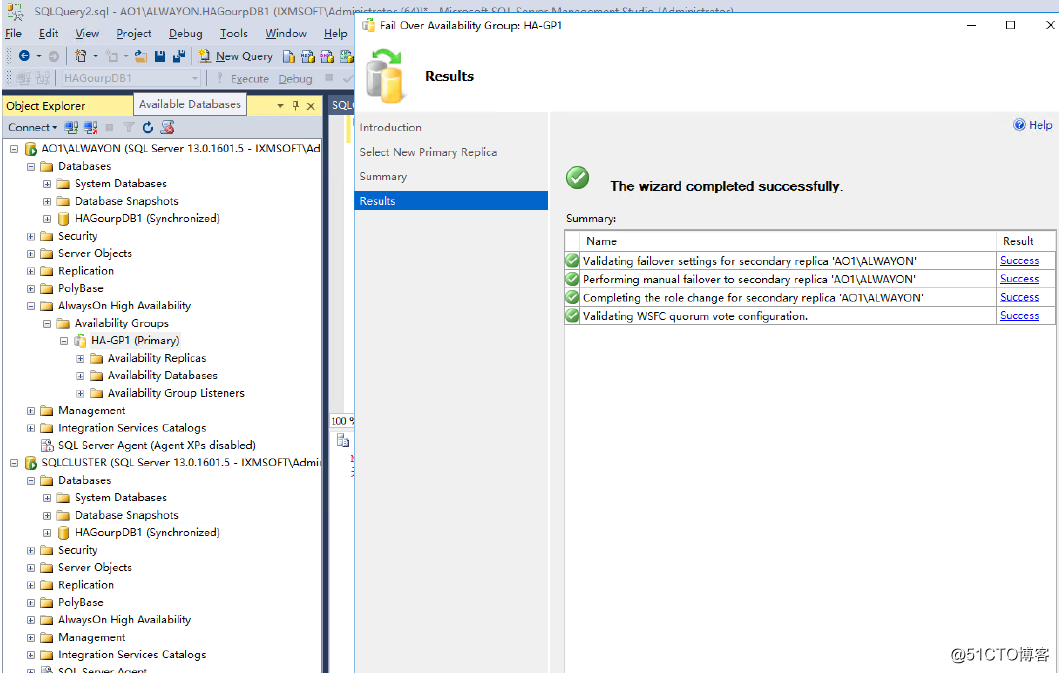Click the Navigate Forward arrow icon

point(53,56)
